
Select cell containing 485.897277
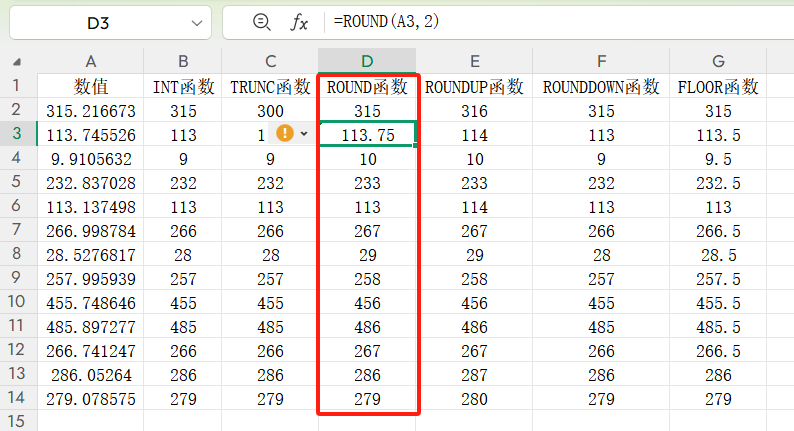click(x=91, y=327)
